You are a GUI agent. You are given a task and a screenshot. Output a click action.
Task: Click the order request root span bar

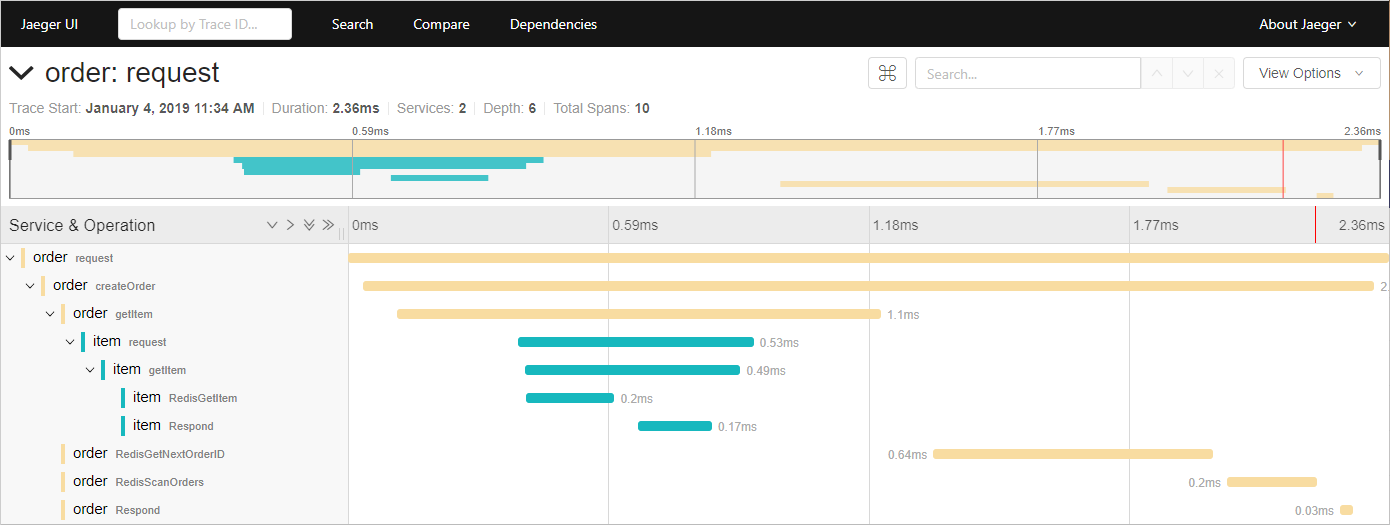click(869, 258)
